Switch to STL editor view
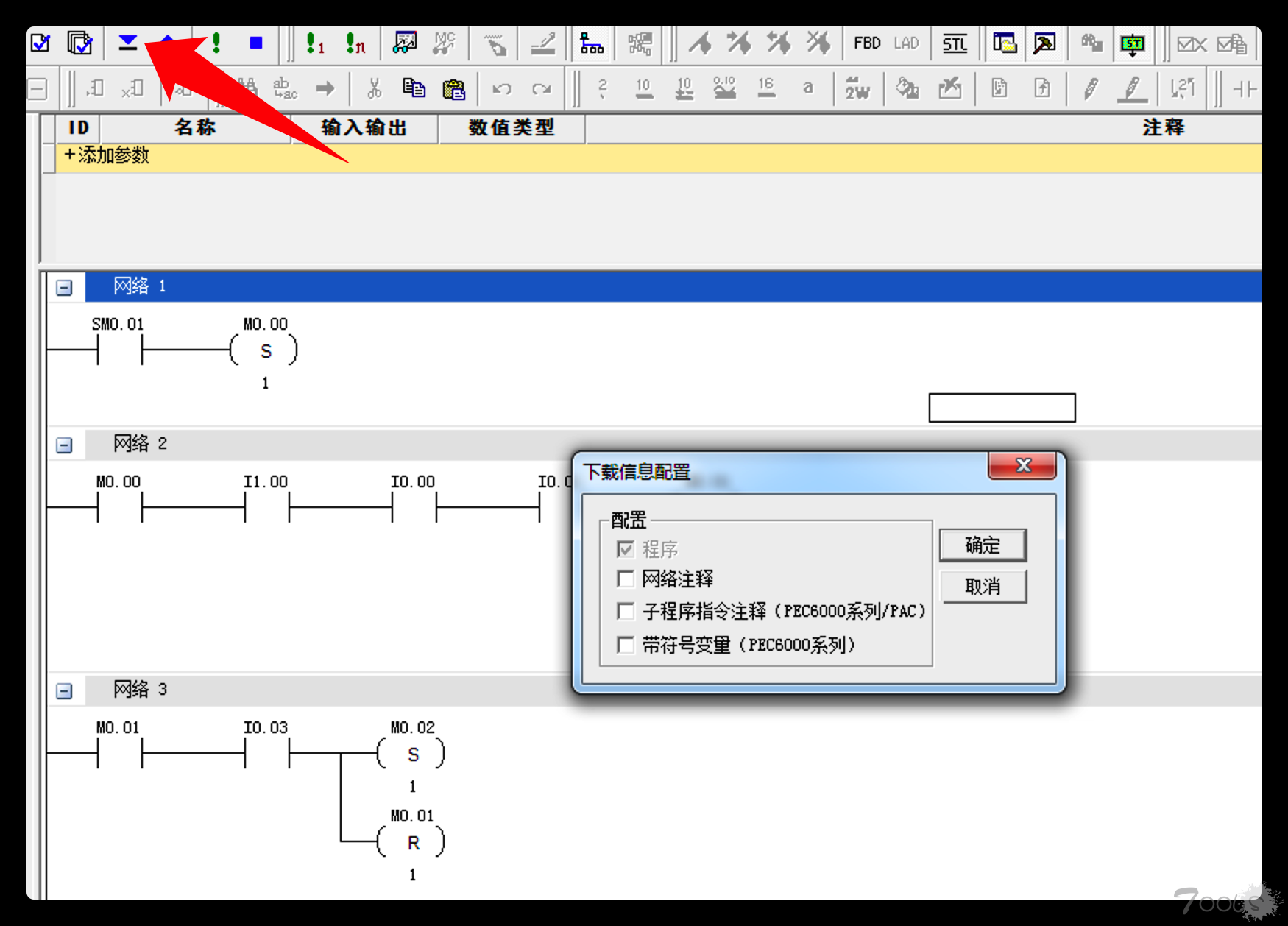The height and width of the screenshot is (926, 1288). click(955, 44)
